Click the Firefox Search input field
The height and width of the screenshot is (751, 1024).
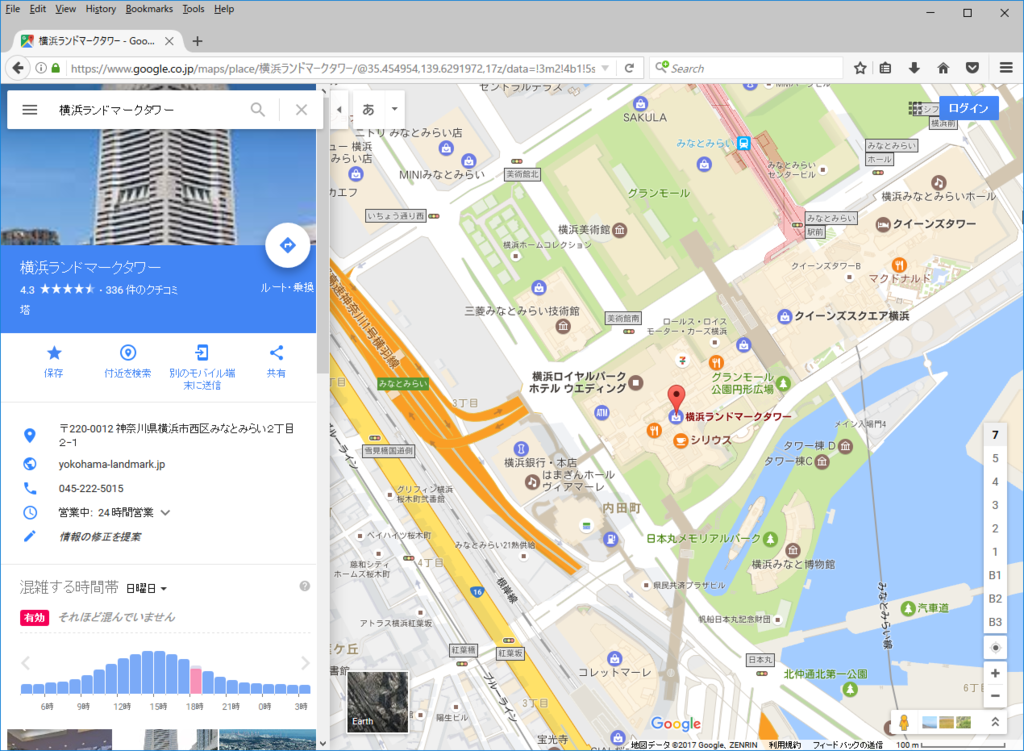coord(746,68)
